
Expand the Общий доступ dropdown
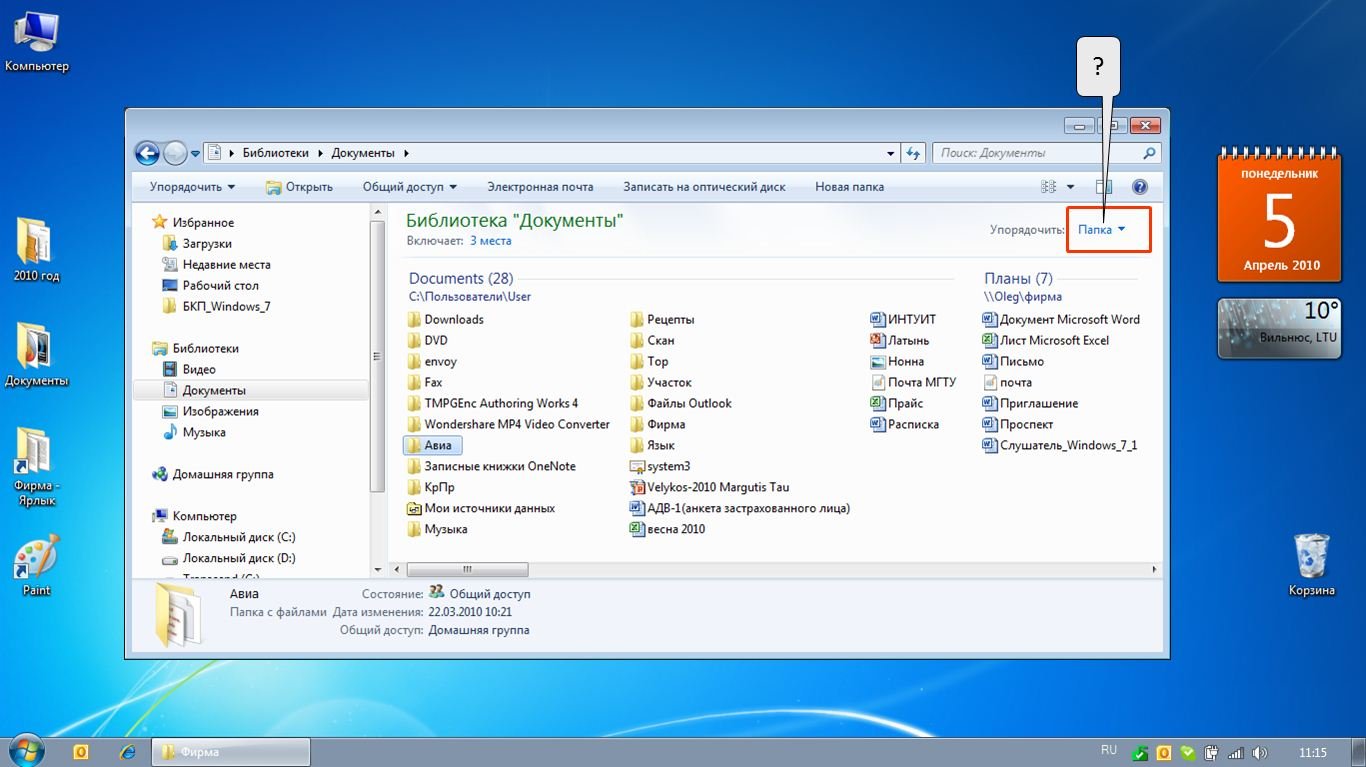tap(409, 187)
